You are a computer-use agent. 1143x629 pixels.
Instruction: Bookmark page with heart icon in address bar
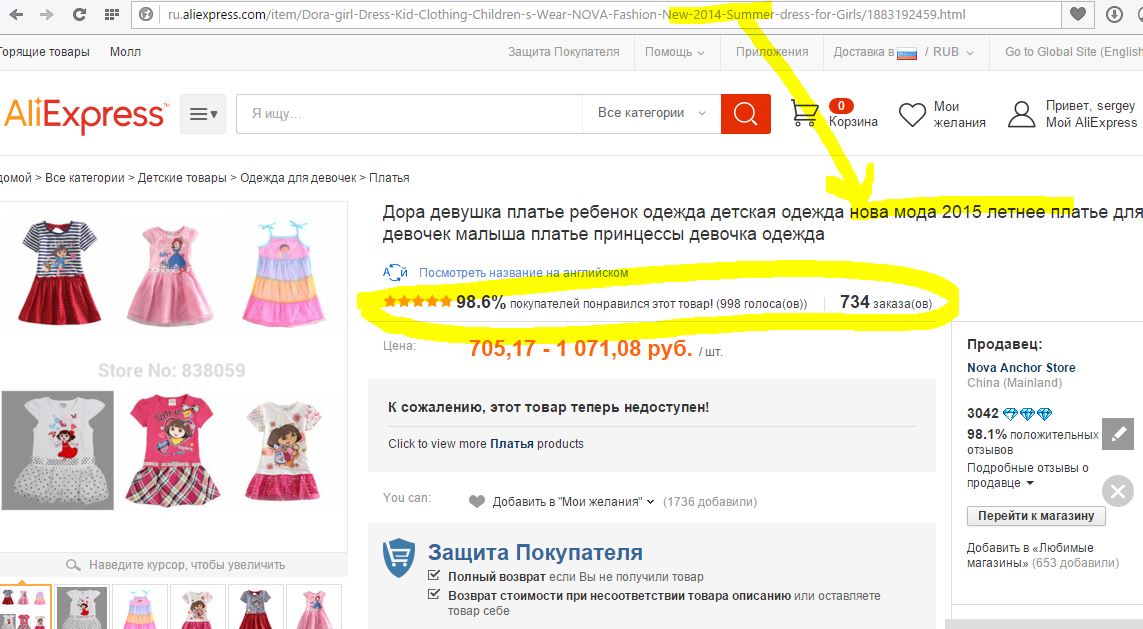click(x=1078, y=13)
